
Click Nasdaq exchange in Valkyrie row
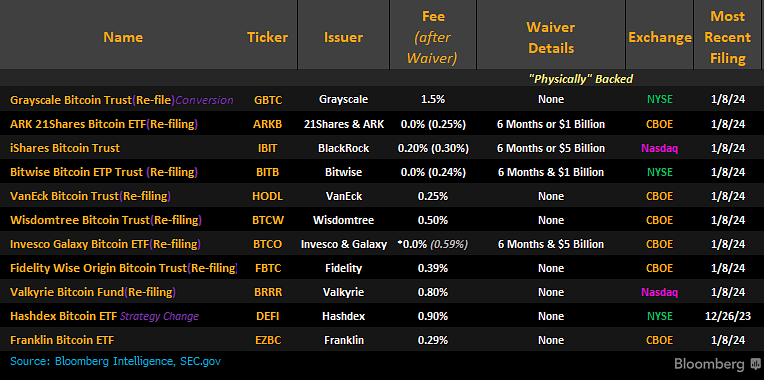[660, 292]
